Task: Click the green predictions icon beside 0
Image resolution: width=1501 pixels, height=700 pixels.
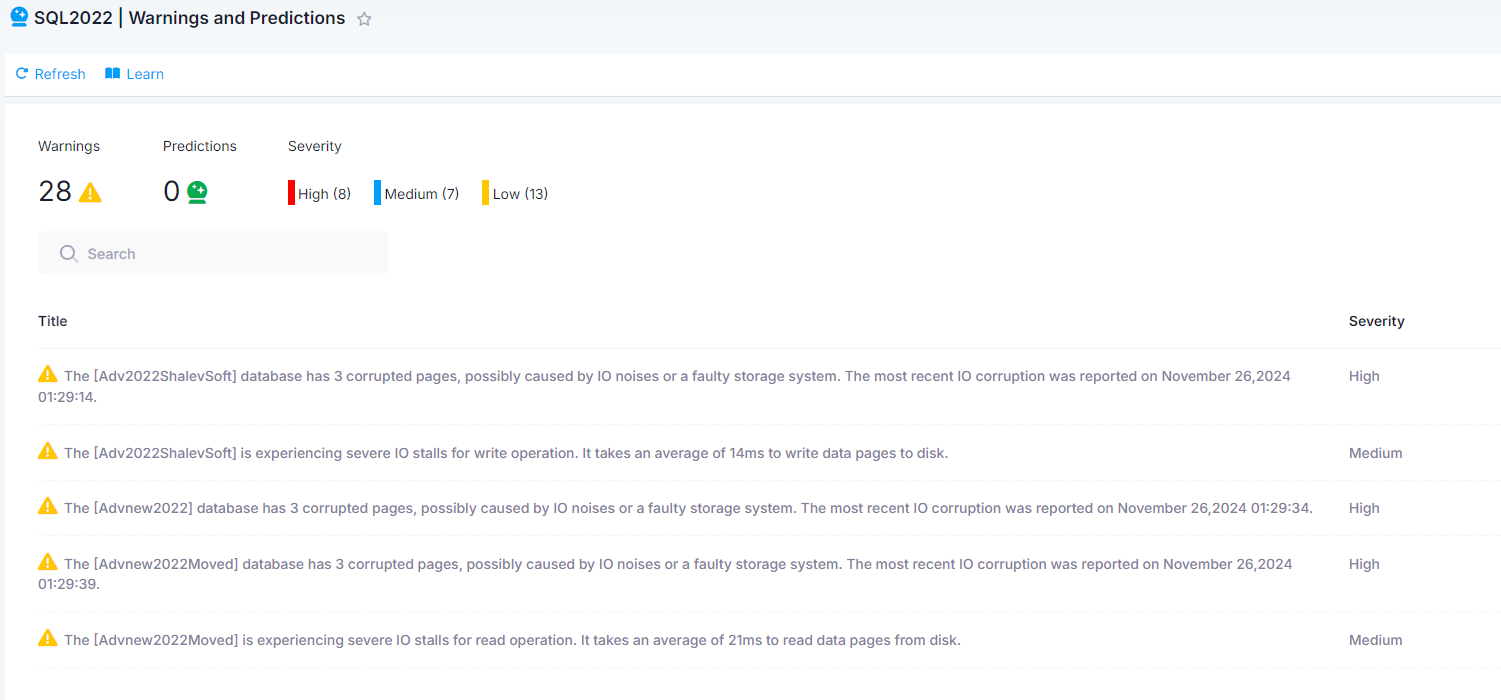Action: click(197, 192)
